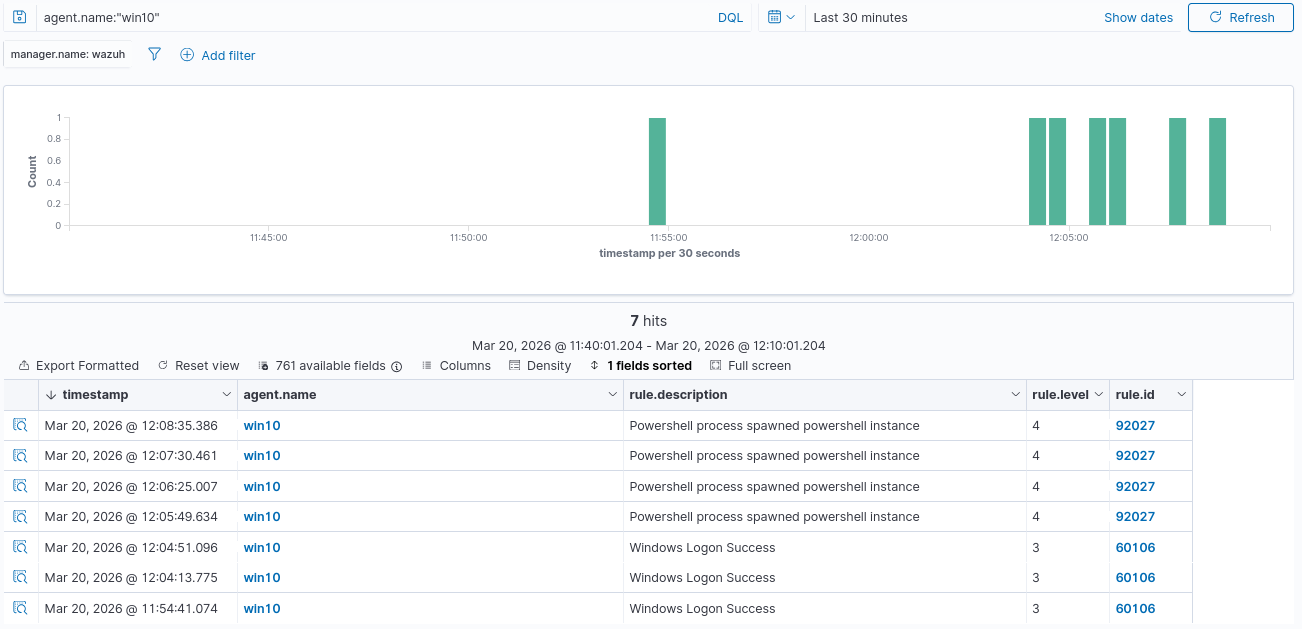Open win10 agent link in 12:06:25.007 row

[262, 487]
